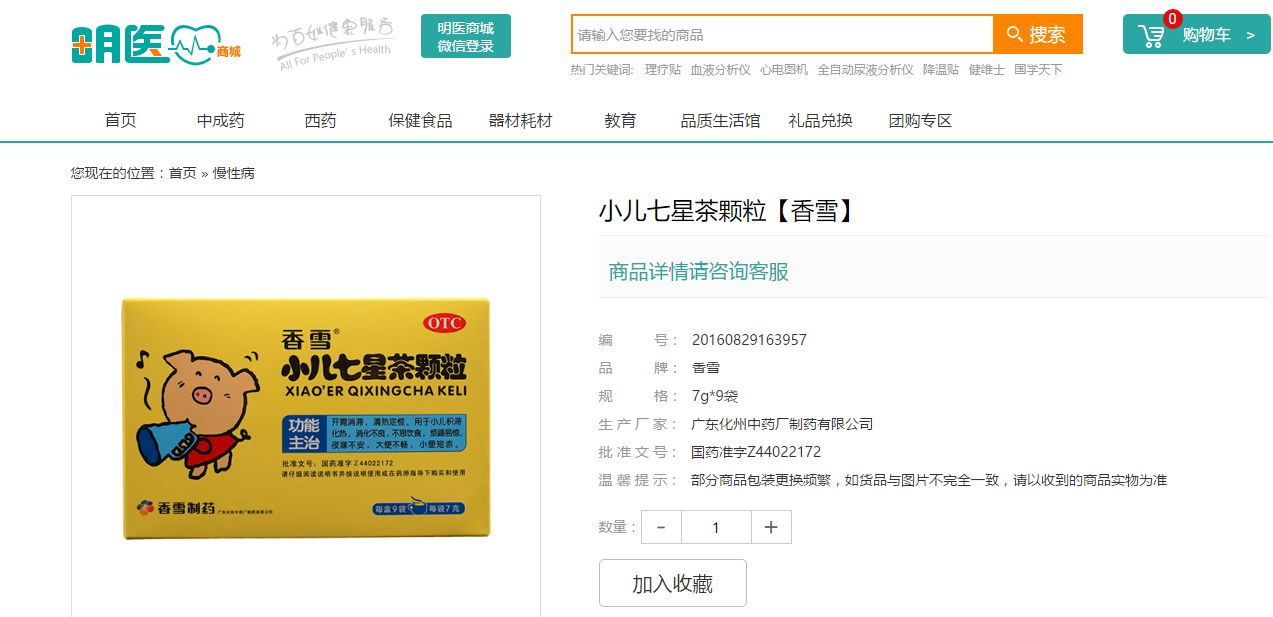This screenshot has width=1273, height=617.
Task: Click the 温馨提示 notice text
Action: [x=929, y=480]
